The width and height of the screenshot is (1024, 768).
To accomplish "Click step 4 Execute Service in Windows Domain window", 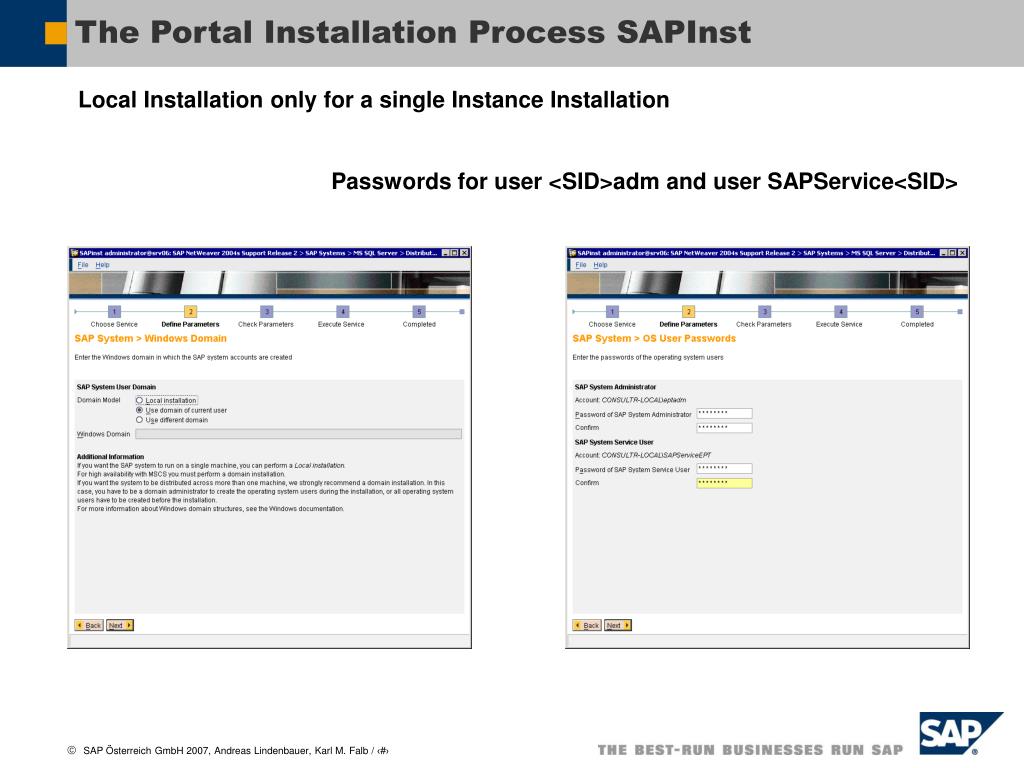I will tap(343, 312).
